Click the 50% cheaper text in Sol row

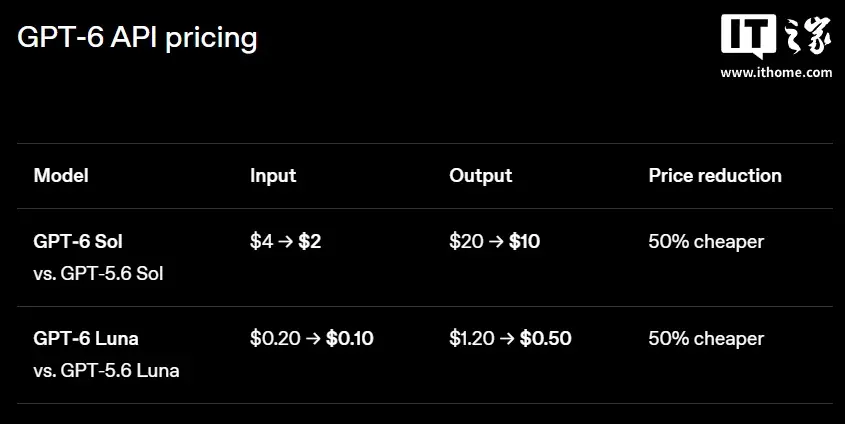pos(706,241)
